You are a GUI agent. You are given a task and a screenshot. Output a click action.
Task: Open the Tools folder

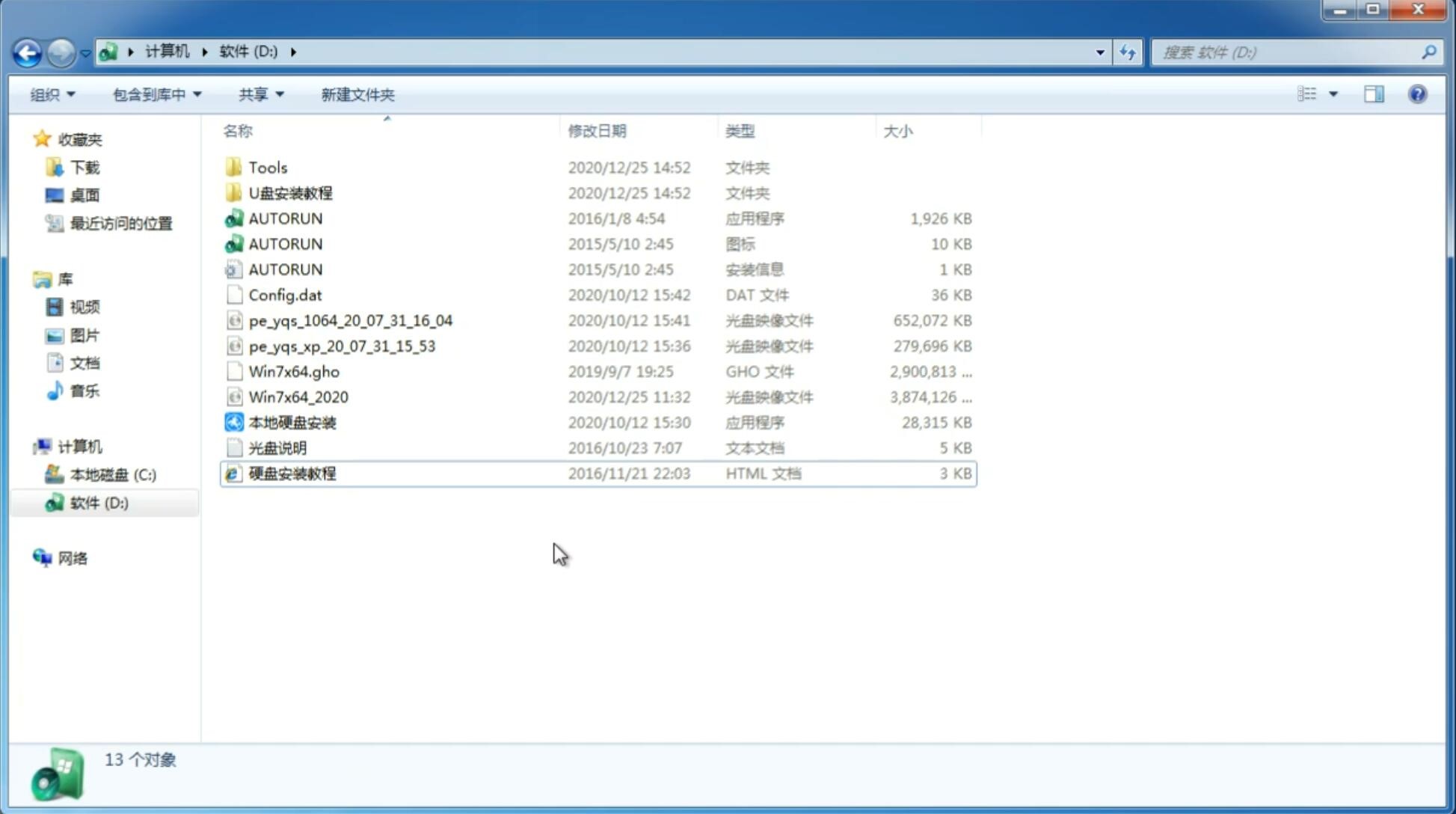(268, 167)
